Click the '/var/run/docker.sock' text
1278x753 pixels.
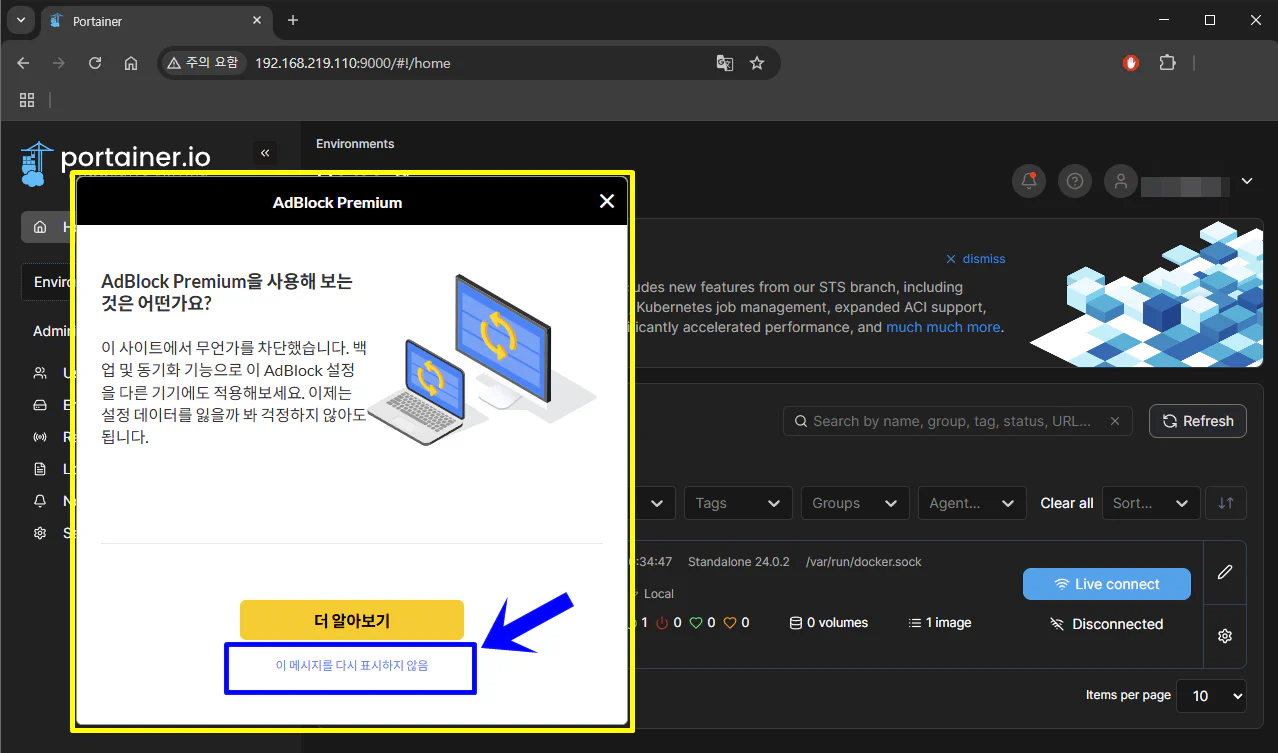coord(864,562)
